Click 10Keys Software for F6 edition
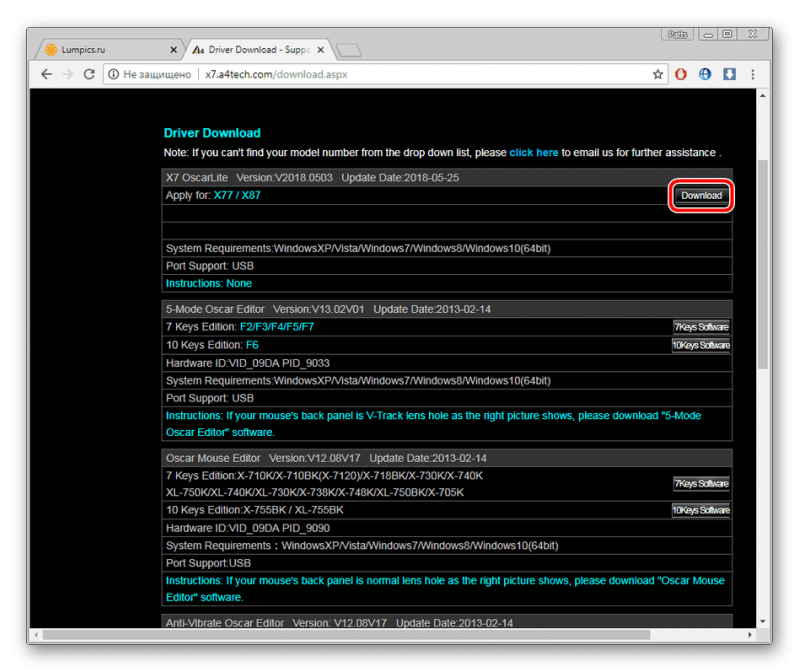 701,345
